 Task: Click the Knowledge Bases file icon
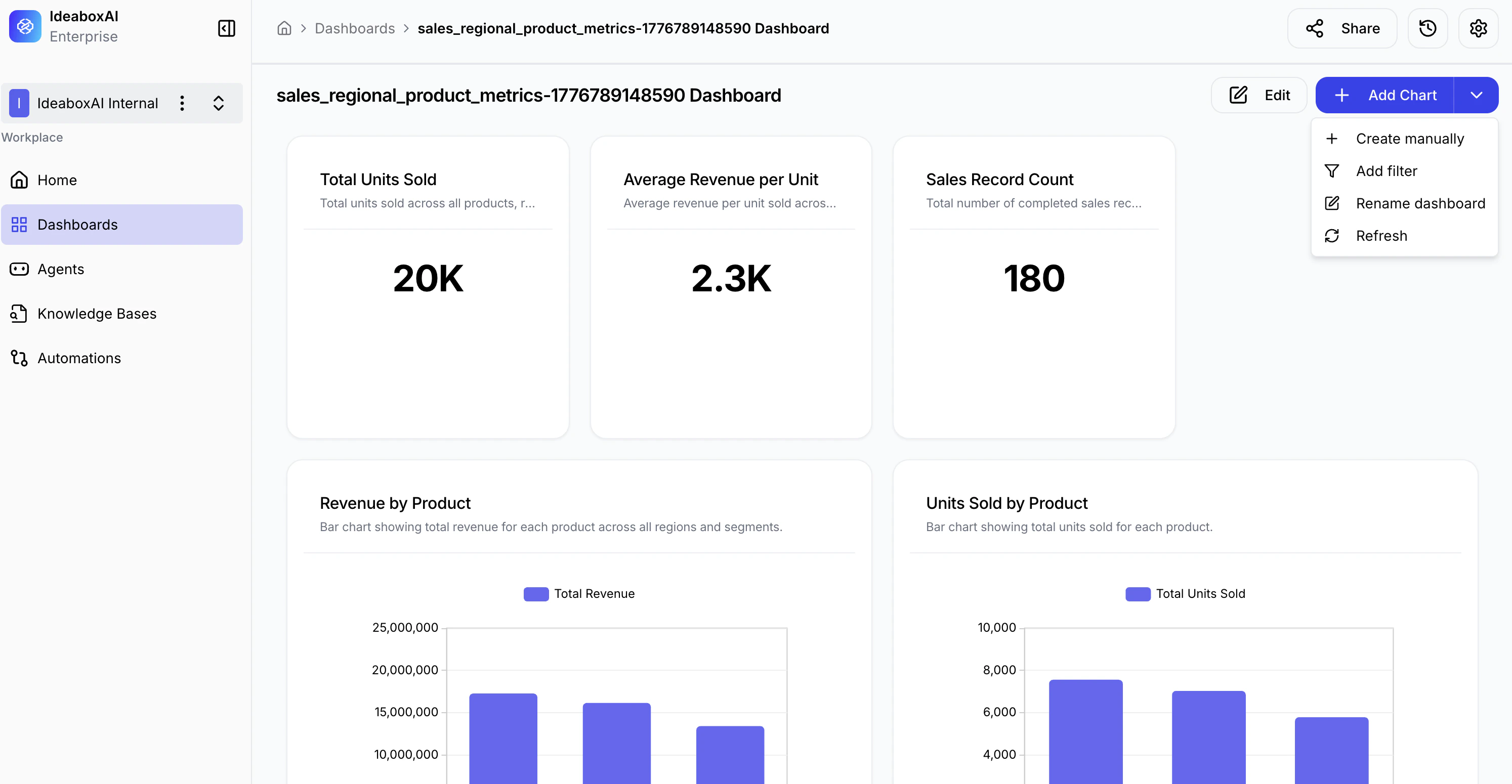click(x=19, y=314)
